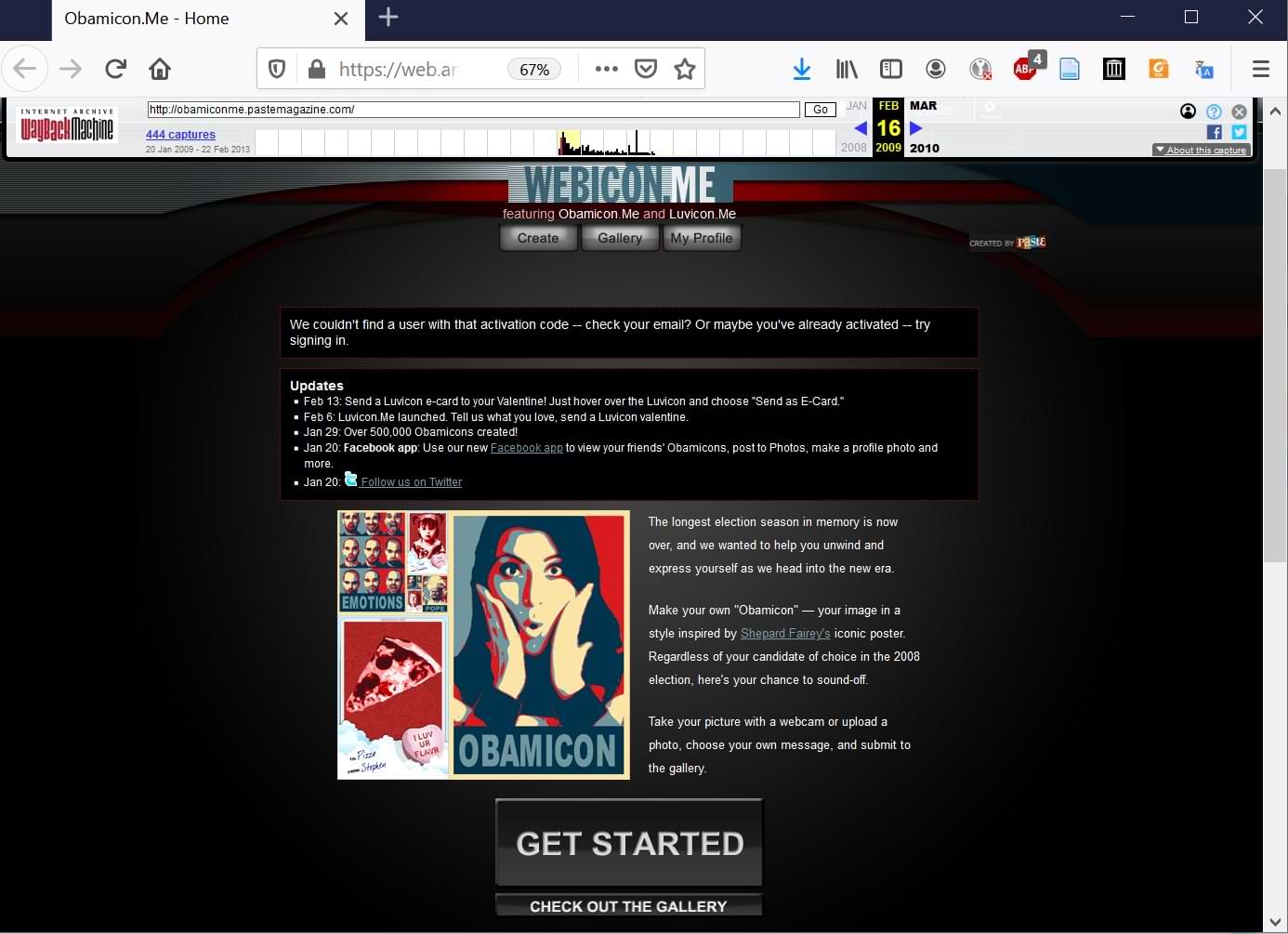The height and width of the screenshot is (934, 1288).
Task: Reload the page with the Refresh icon
Action: (115, 69)
